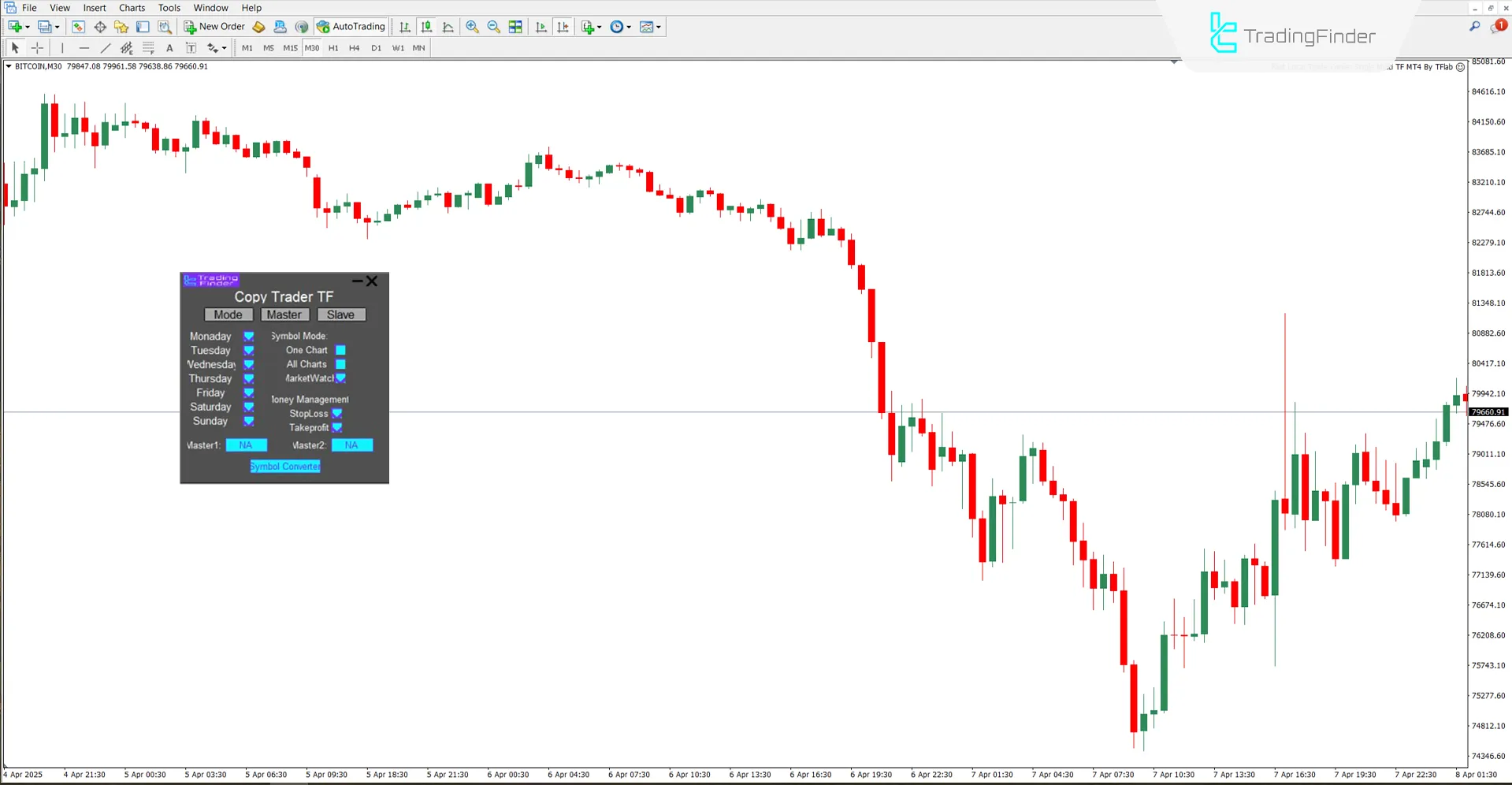Select the Fibonacci retracement drawing tool
Screen dimensions: 1512x785
127,48
